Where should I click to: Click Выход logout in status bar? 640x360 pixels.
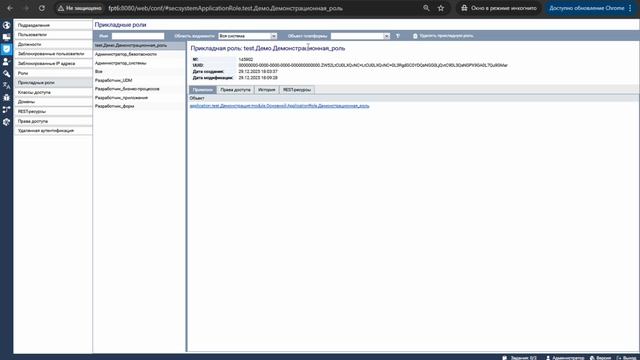tap(627, 358)
